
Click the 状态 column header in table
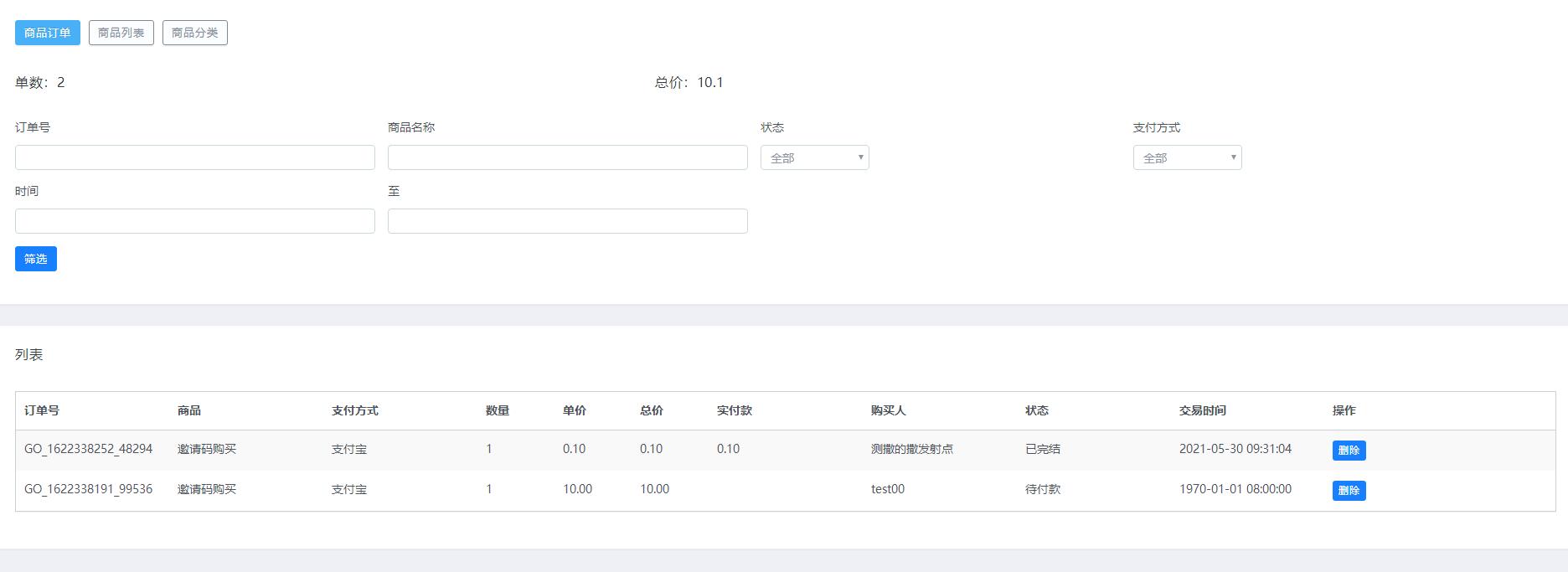1036,410
